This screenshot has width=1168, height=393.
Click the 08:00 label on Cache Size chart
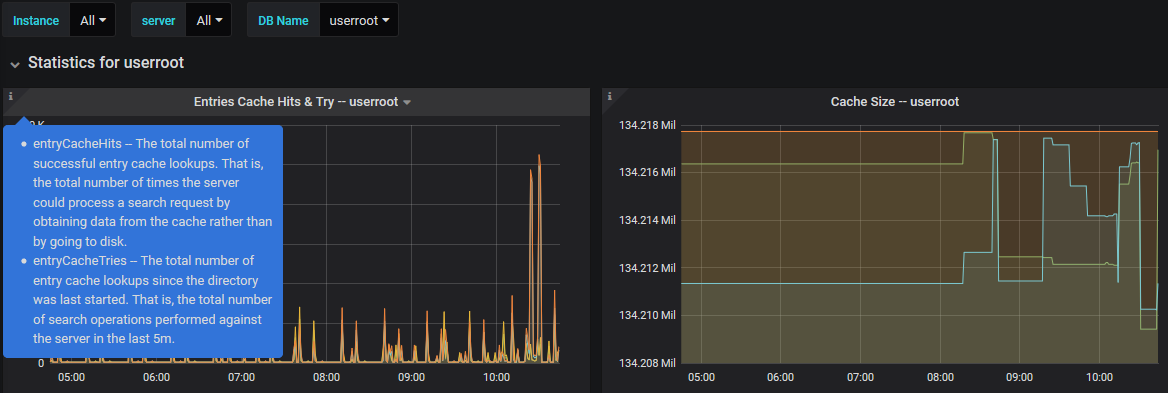tap(940, 377)
